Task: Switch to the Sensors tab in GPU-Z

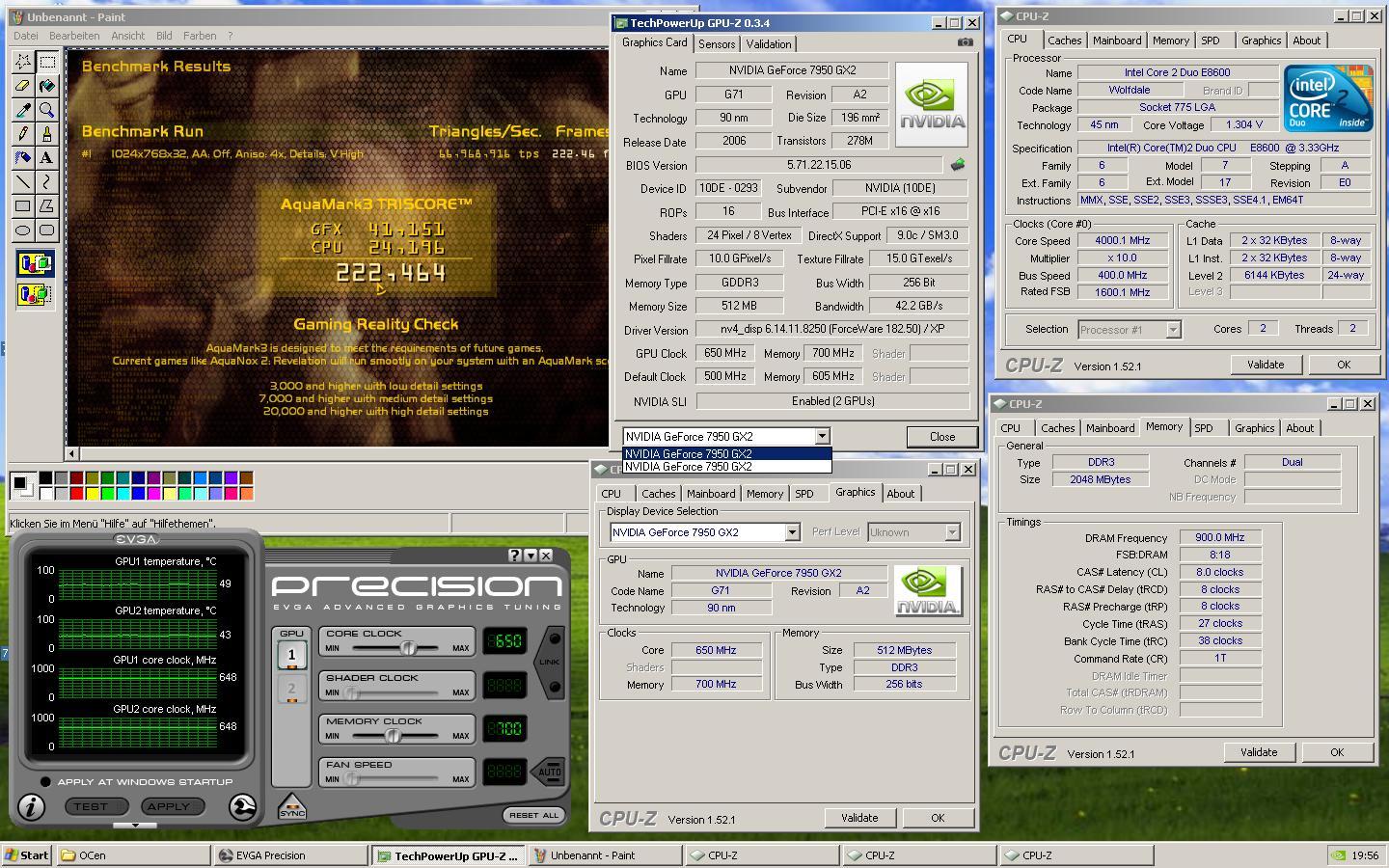Action: tap(717, 44)
